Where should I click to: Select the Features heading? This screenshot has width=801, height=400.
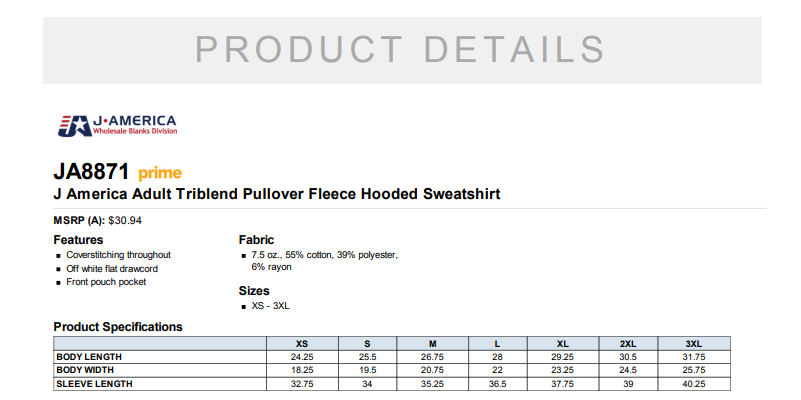click(x=78, y=240)
